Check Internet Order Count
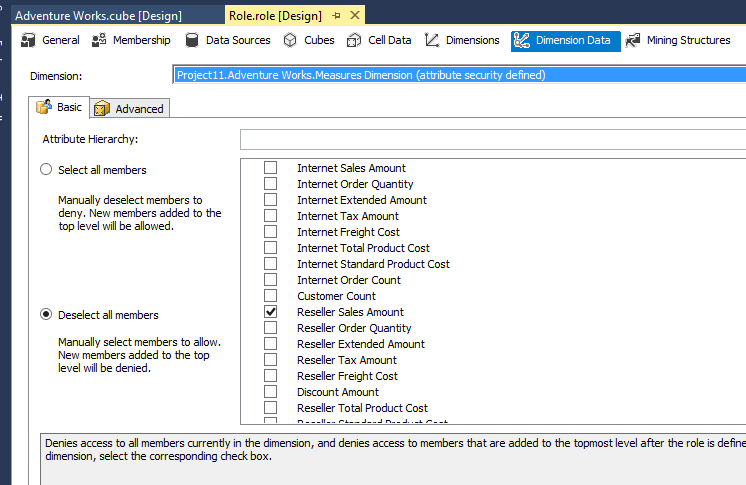746x485 pixels. pos(270,279)
